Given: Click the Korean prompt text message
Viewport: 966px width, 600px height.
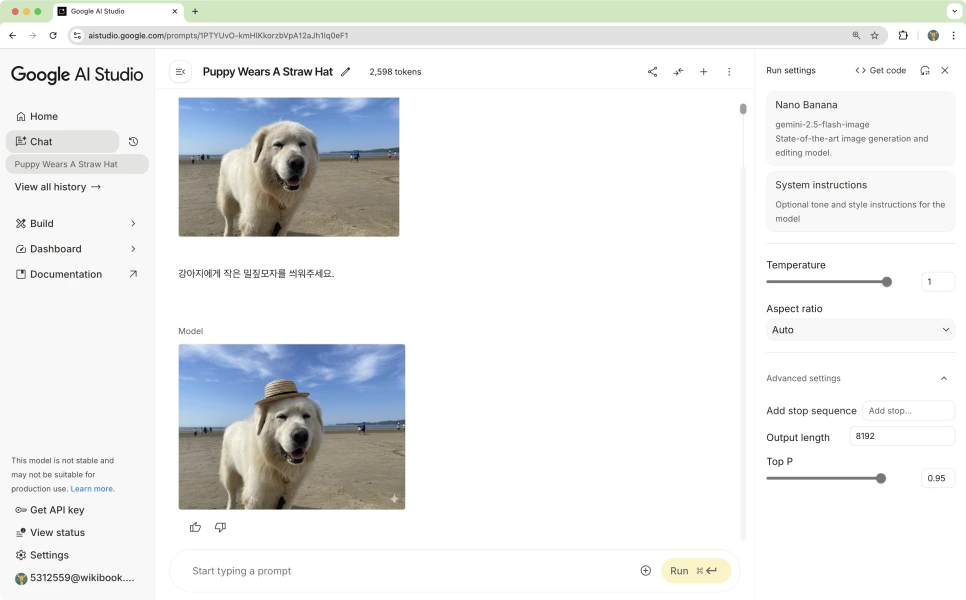Looking at the screenshot, I should (256, 274).
